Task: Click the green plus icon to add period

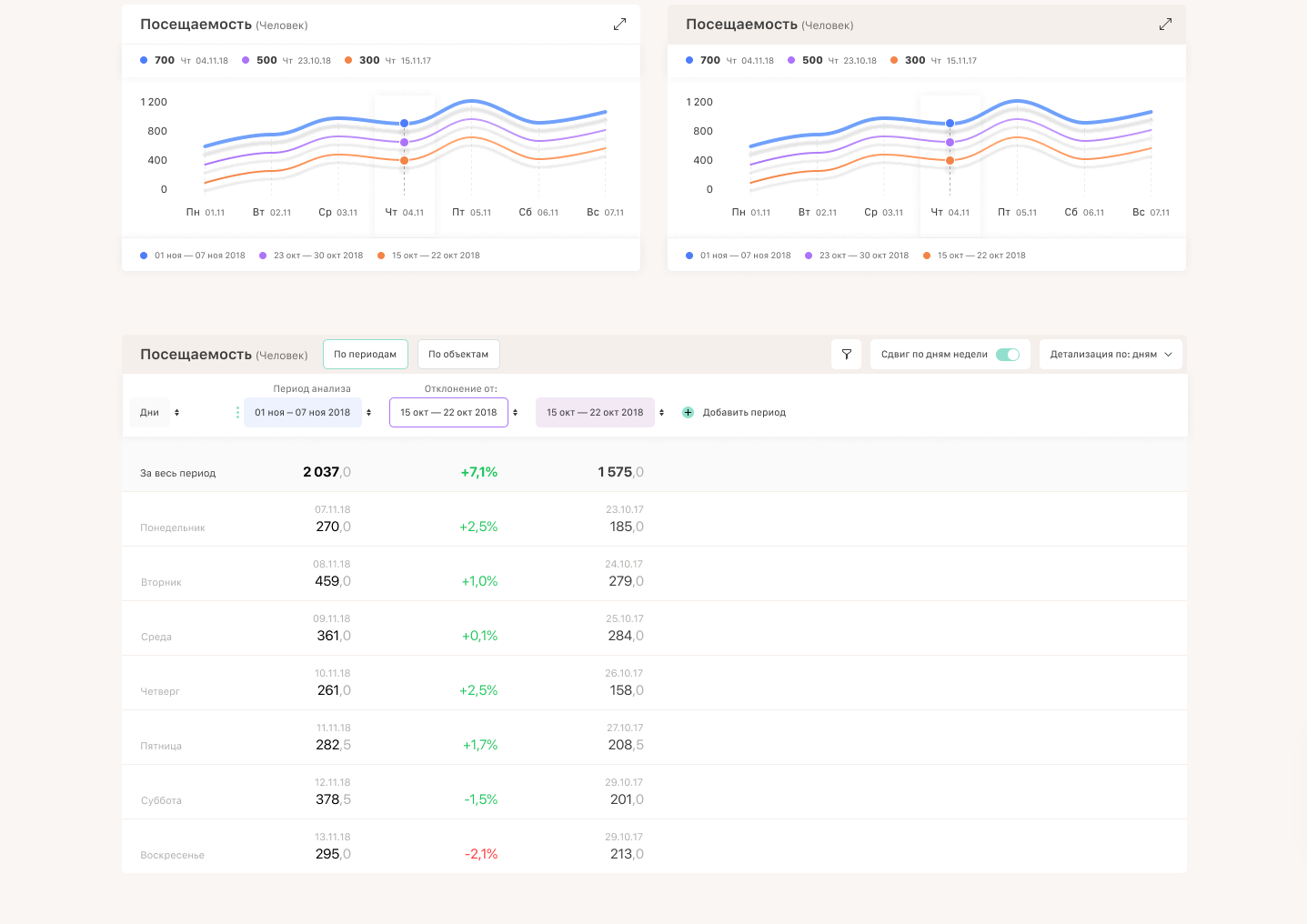Action: point(688,413)
